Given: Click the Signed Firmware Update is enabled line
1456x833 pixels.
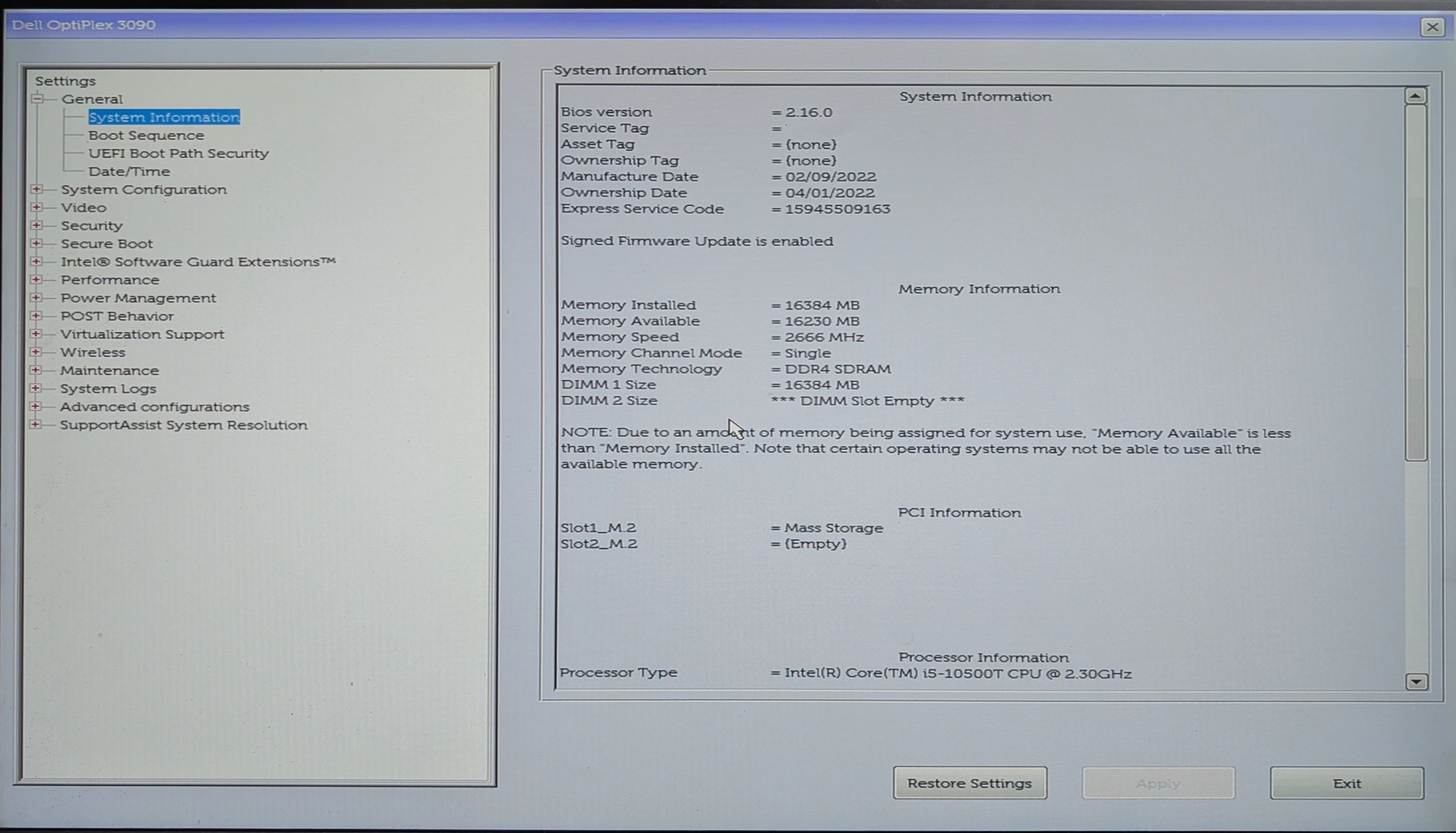Looking at the screenshot, I should coord(697,241).
